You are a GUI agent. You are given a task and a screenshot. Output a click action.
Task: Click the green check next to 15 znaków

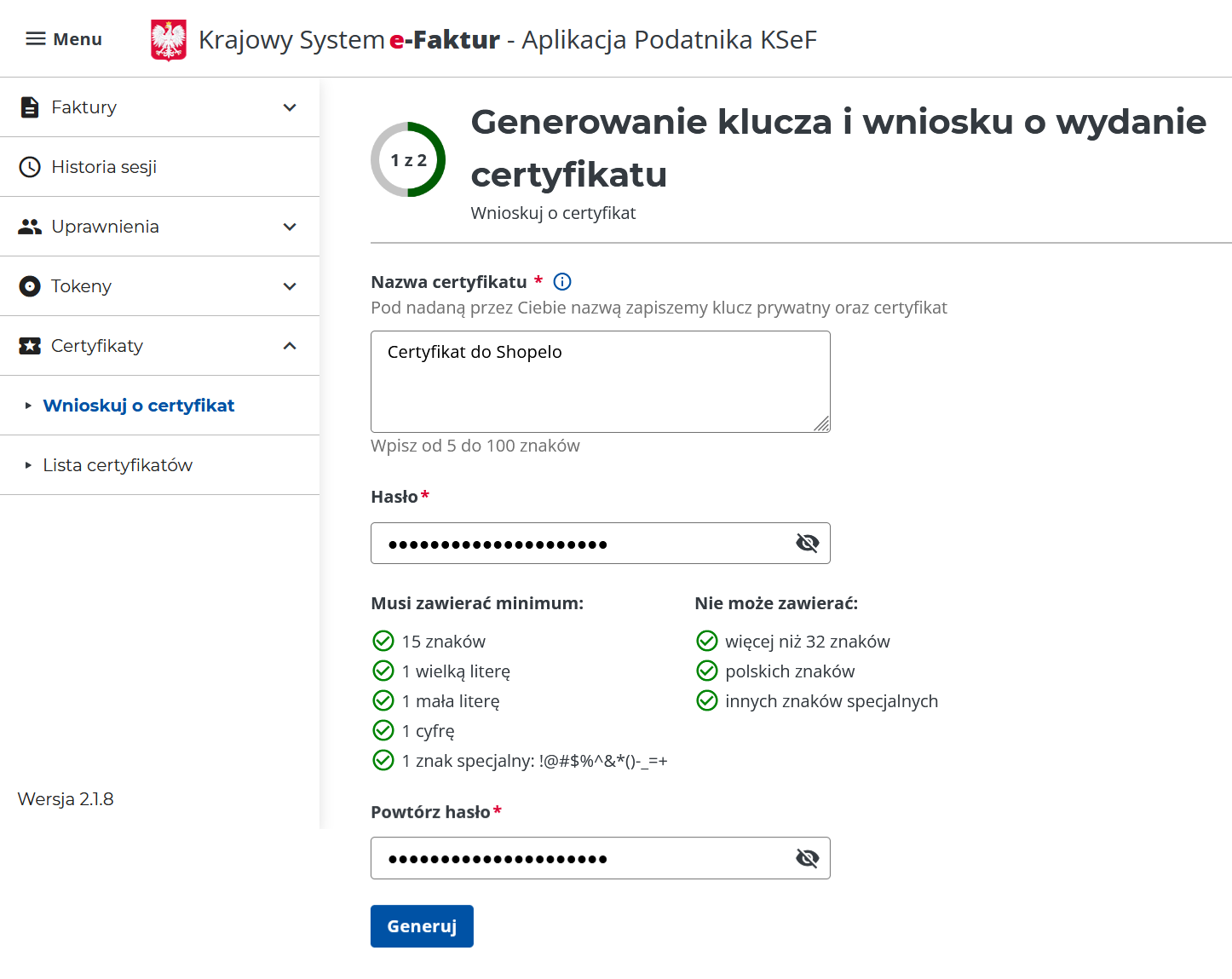coord(383,641)
